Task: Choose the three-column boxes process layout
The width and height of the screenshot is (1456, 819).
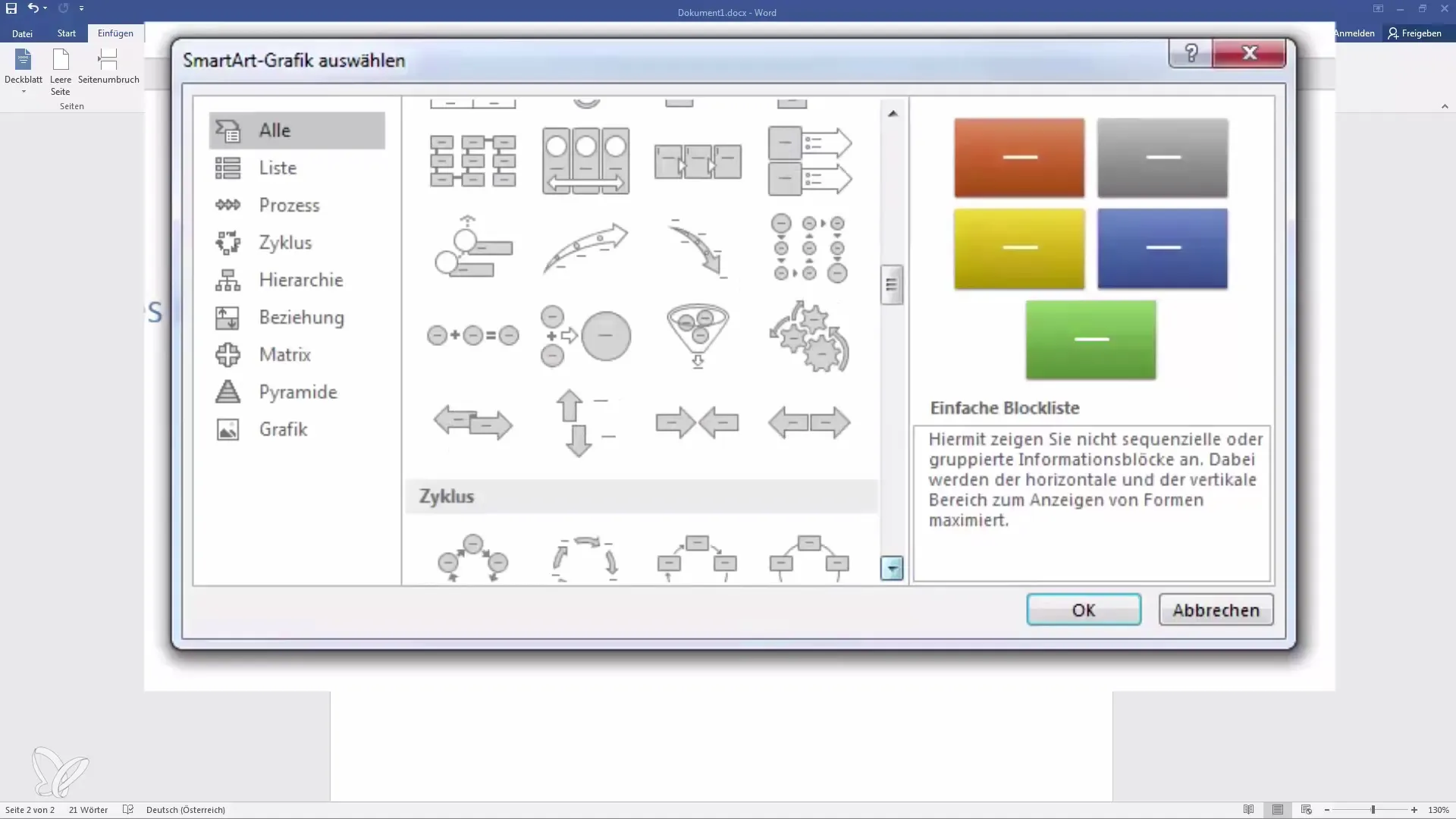Action: 473,161
